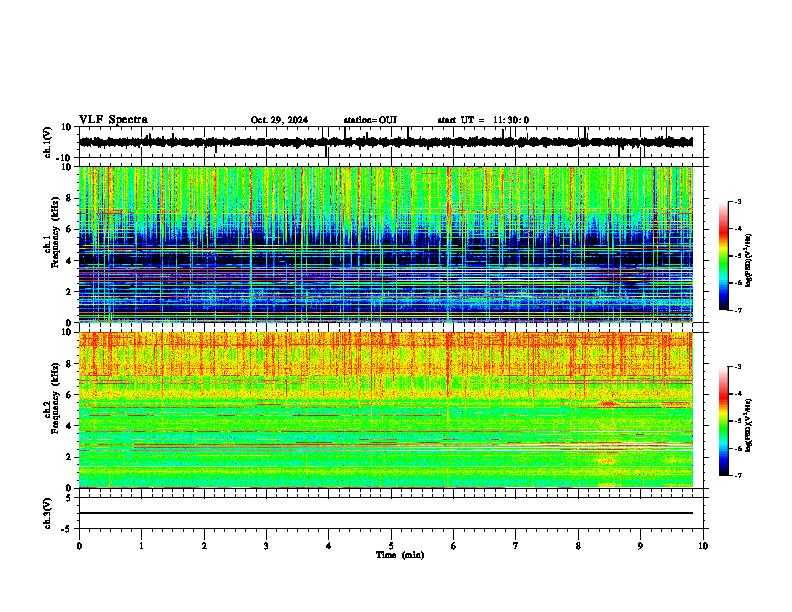Click the "2" kHz tick on ch.2 frequency axis

[x=70, y=457]
